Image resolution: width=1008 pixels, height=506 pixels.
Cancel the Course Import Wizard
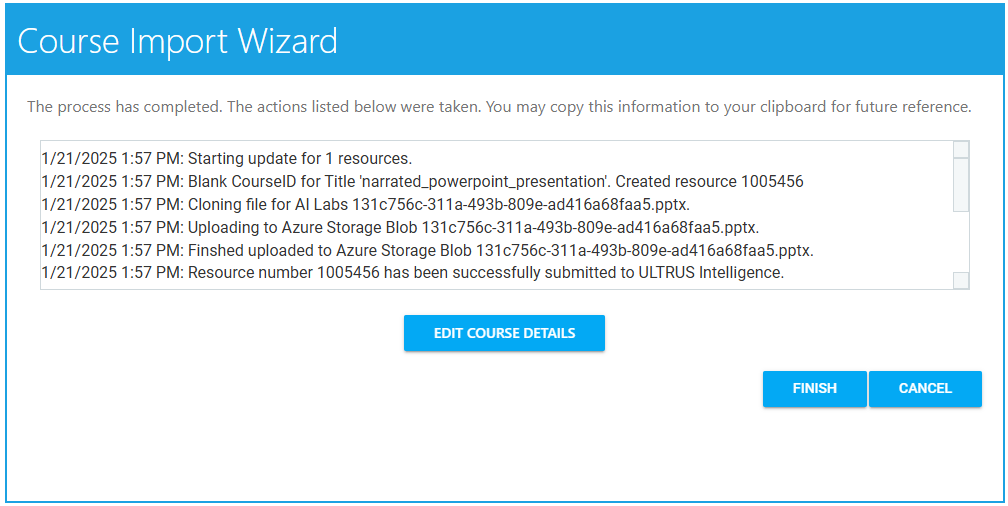925,389
